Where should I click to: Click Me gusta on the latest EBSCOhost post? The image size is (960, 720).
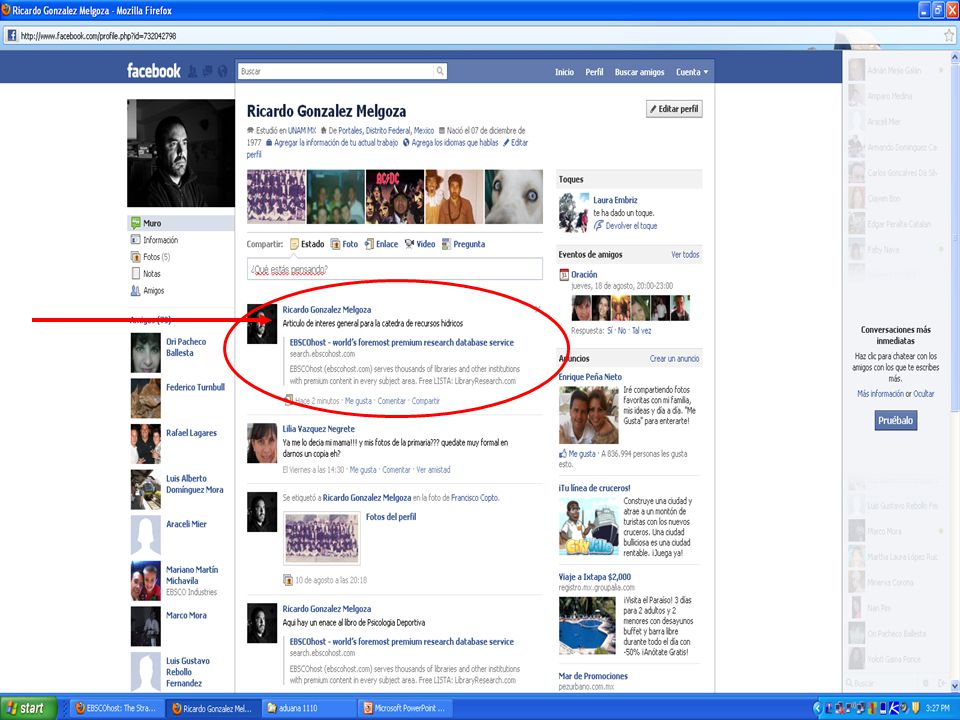(358, 401)
